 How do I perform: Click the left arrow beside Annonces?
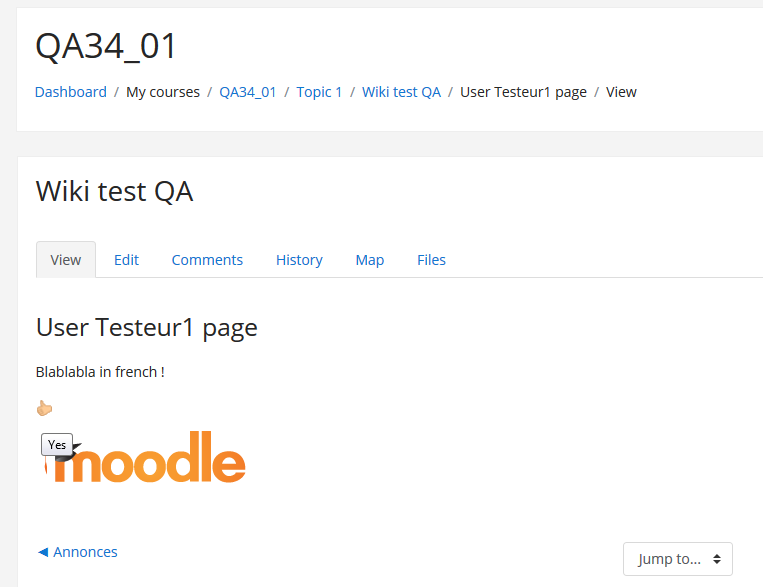click(x=43, y=552)
